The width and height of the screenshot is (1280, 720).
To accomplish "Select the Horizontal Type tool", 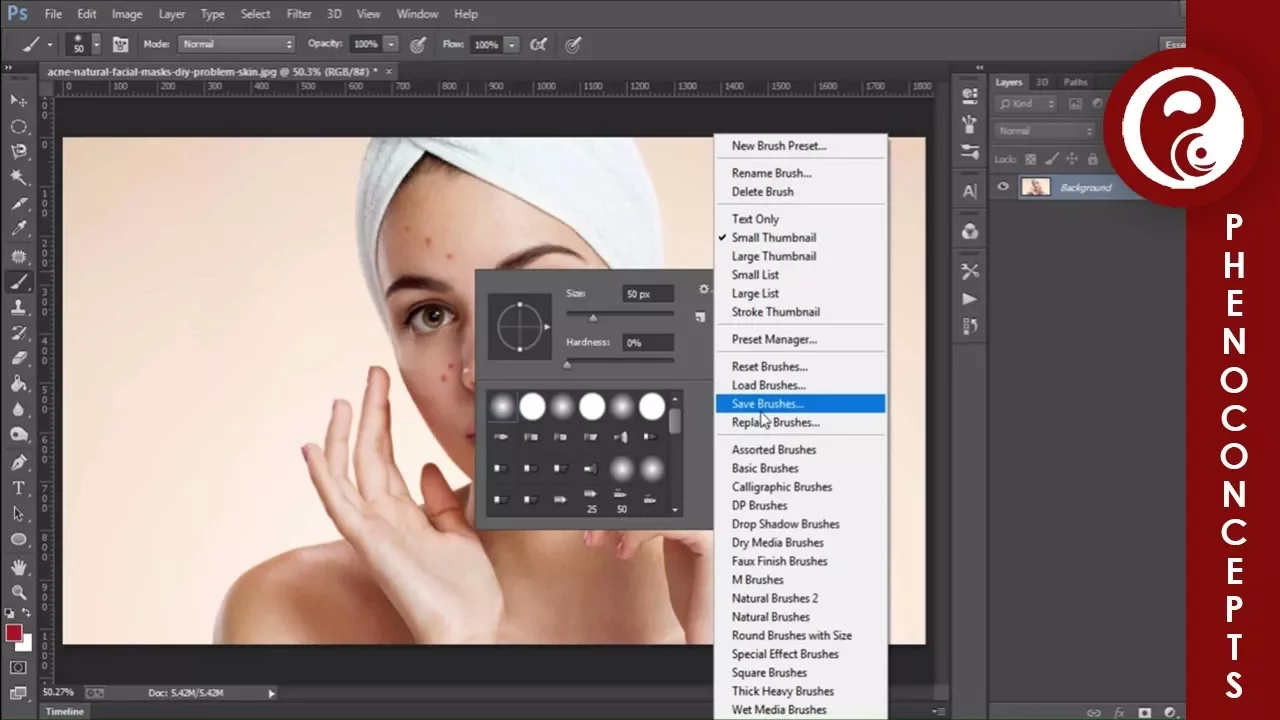I will click(x=18, y=488).
